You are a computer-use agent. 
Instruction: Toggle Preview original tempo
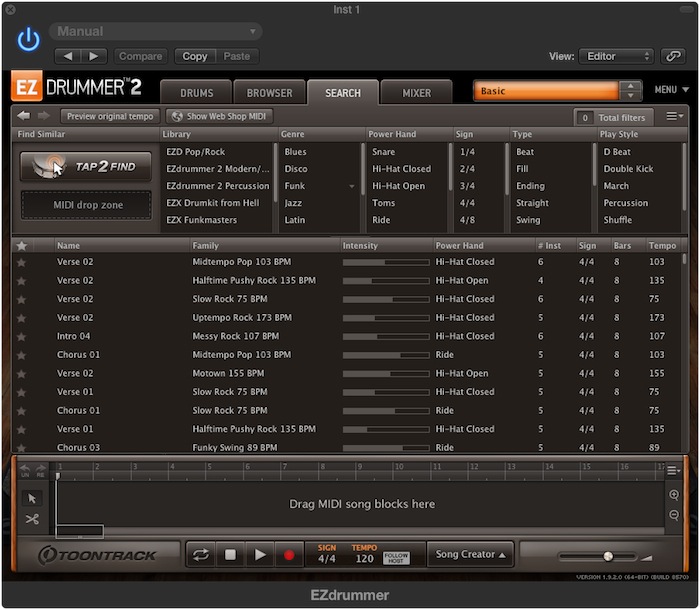click(x=110, y=117)
